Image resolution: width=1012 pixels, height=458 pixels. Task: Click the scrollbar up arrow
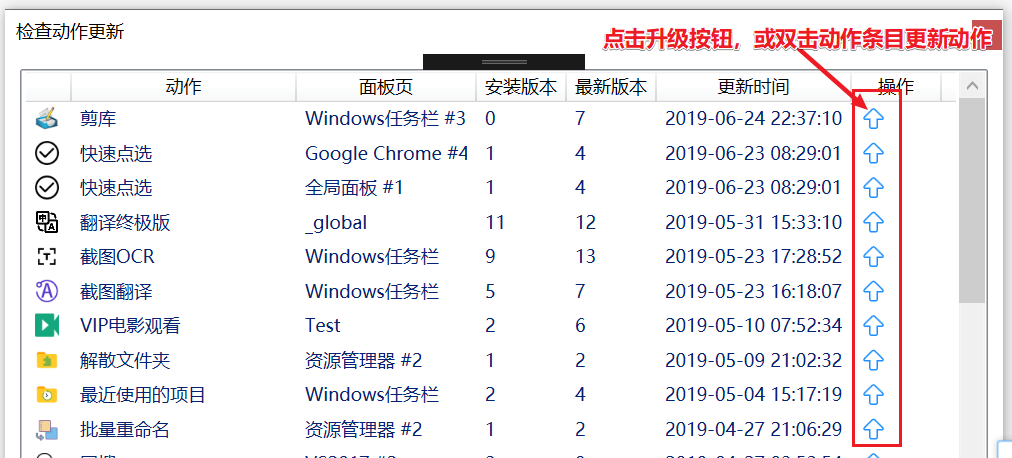(972, 85)
